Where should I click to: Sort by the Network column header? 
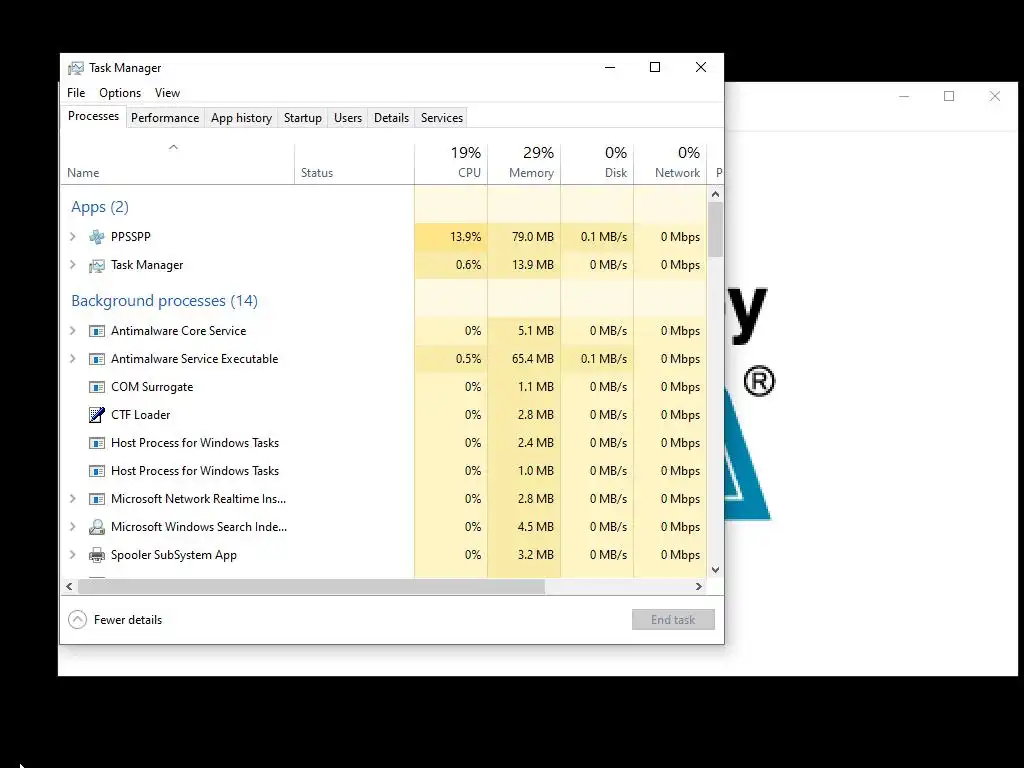[671, 164]
